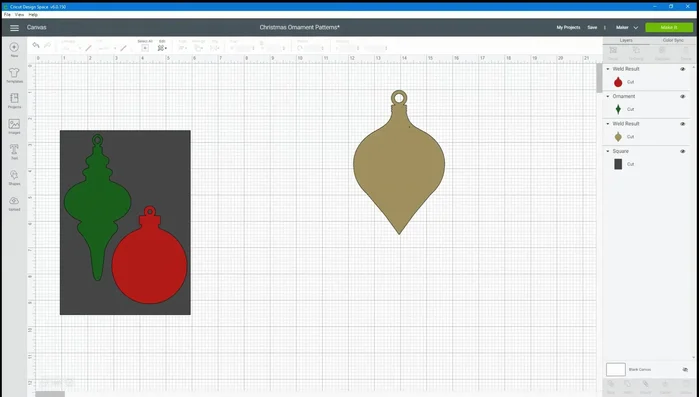
Task: Click the Ornament layer name
Action: pyautogui.click(x=624, y=96)
